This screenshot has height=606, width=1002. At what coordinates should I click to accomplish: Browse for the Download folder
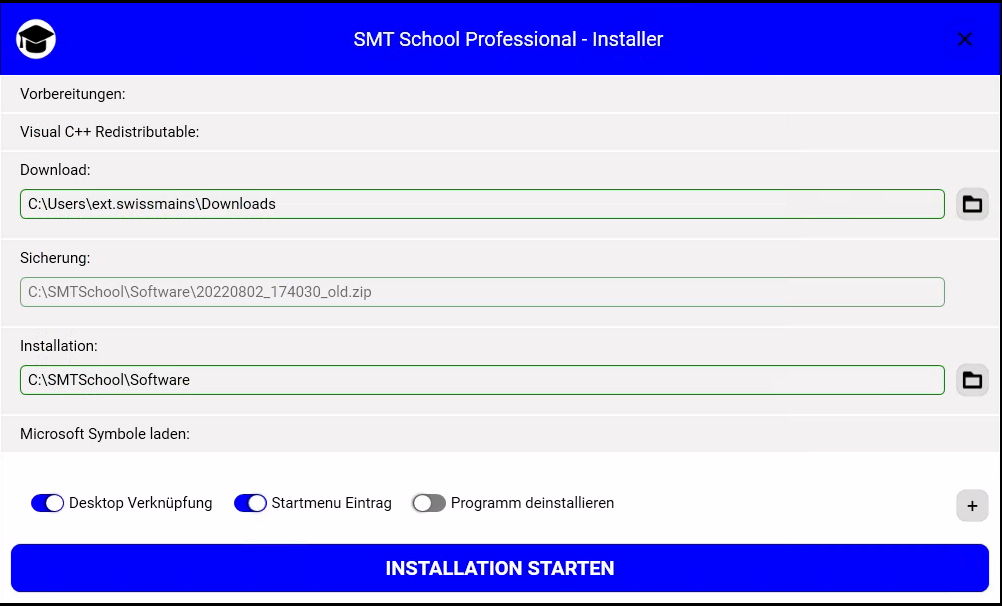[972, 204]
